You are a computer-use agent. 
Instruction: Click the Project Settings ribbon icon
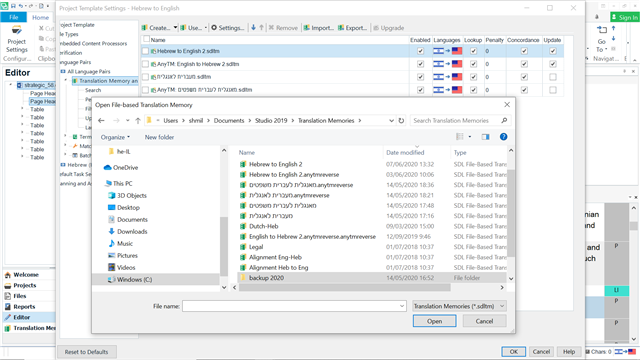tap(17, 40)
